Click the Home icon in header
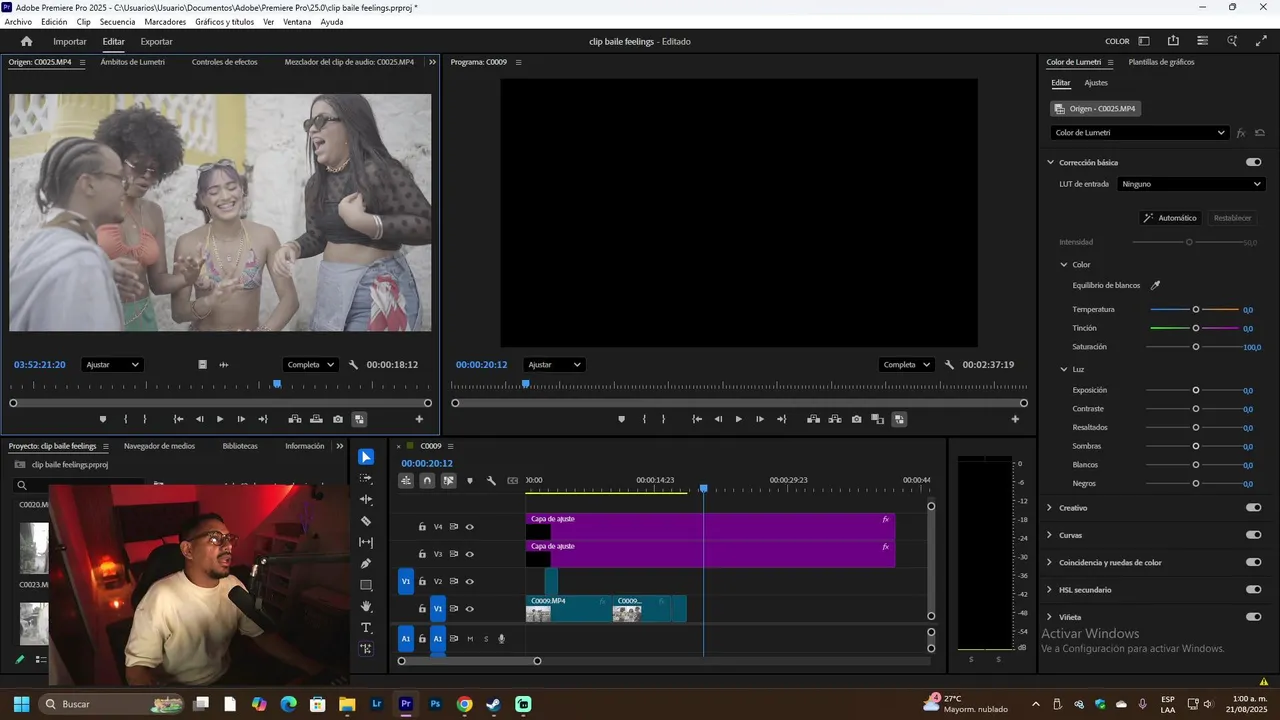The height and width of the screenshot is (720, 1280). [27, 41]
